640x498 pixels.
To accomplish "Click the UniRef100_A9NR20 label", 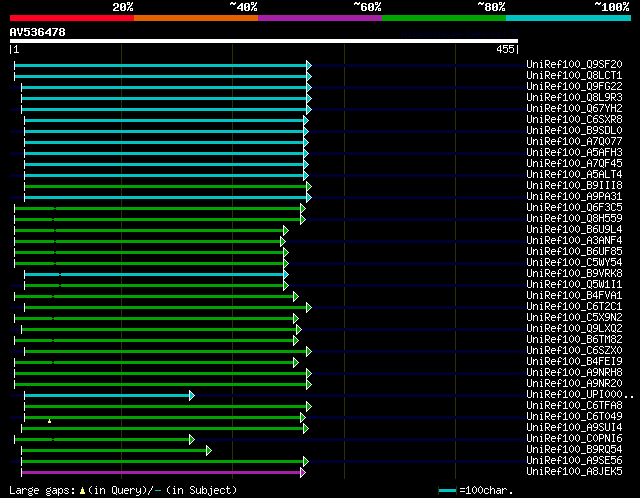I will (x=574, y=383).
